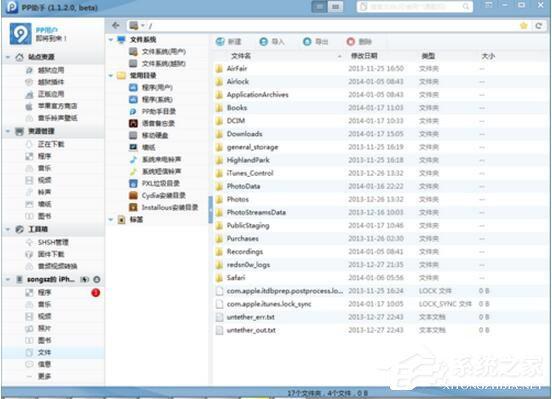Screen dimensions: 552x399
Task: Select 文件 under the songsz device
Action: click(44, 352)
